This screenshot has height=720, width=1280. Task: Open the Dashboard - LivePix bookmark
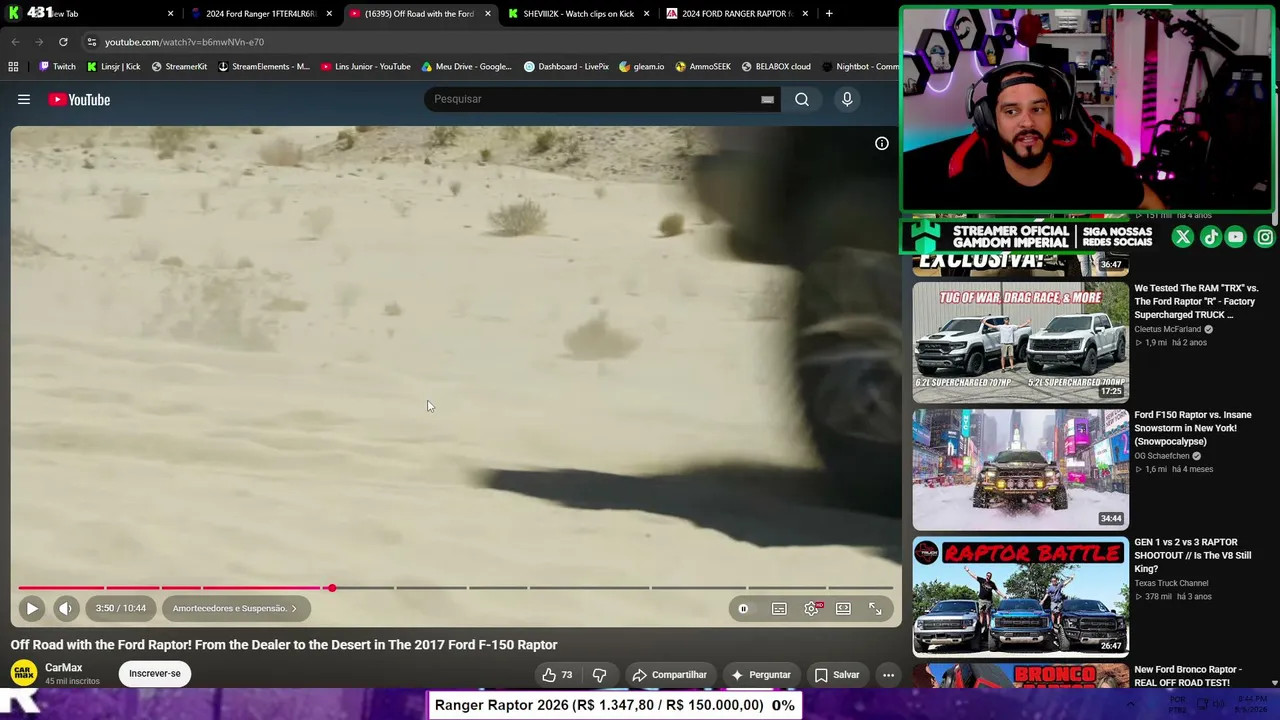click(566, 67)
